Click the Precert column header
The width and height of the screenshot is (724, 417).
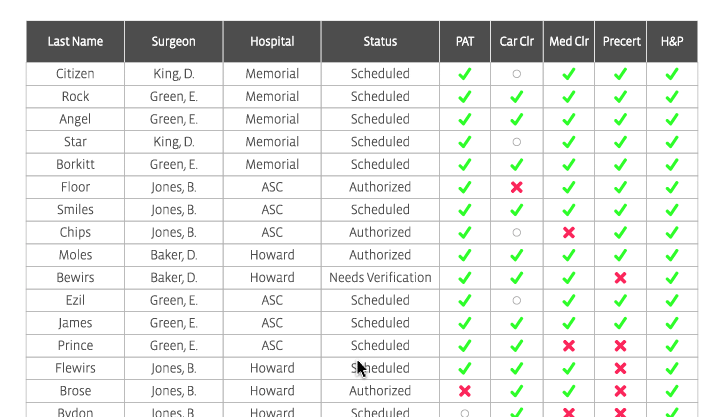tap(621, 42)
